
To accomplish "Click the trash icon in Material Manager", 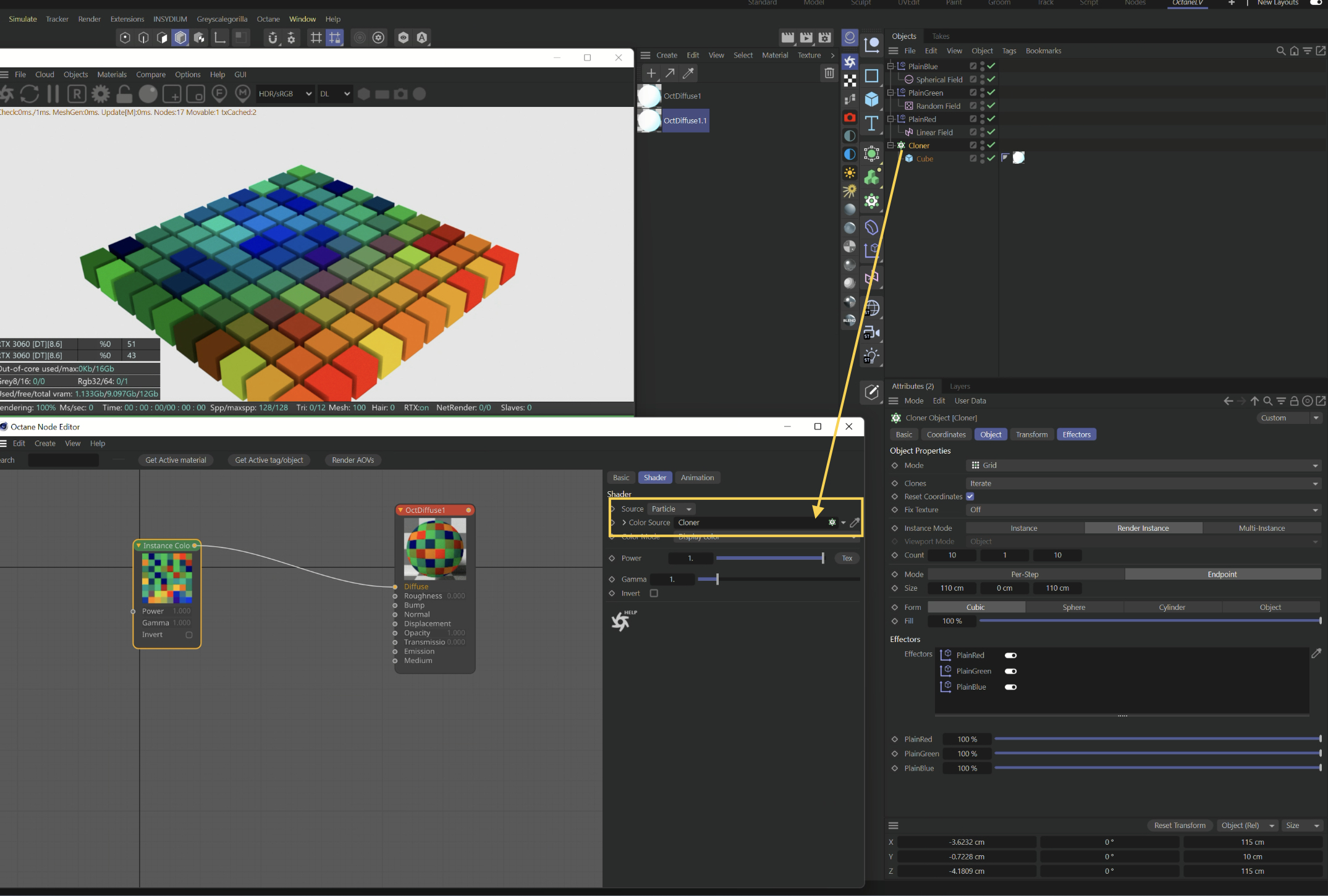I will 829,73.
